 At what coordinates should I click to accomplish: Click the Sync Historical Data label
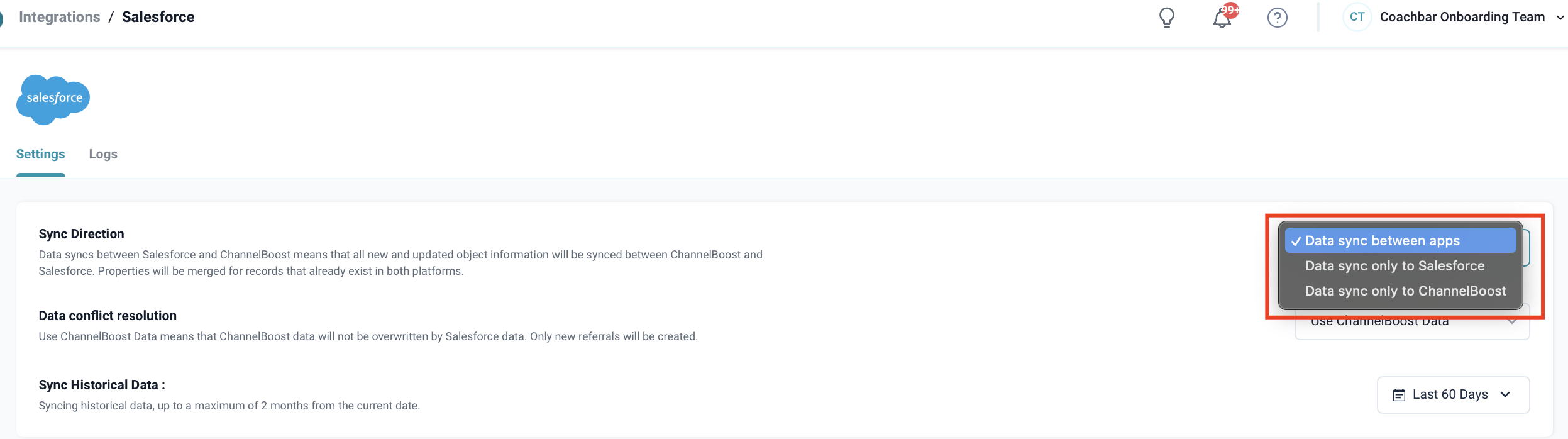coord(101,385)
